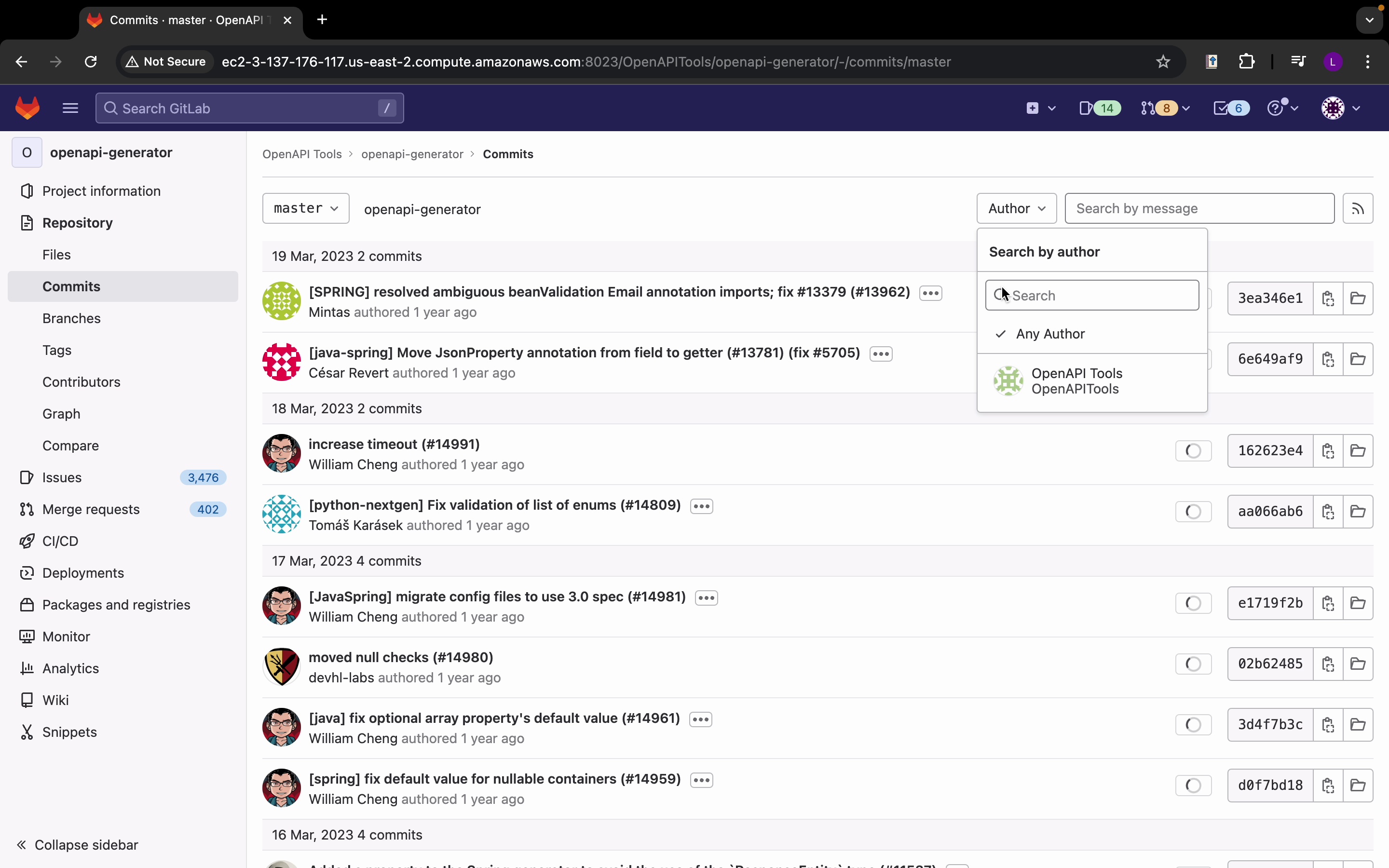Toggle description of python-nextgen enums commit
Viewport: 1389px width, 868px height.
tap(701, 506)
